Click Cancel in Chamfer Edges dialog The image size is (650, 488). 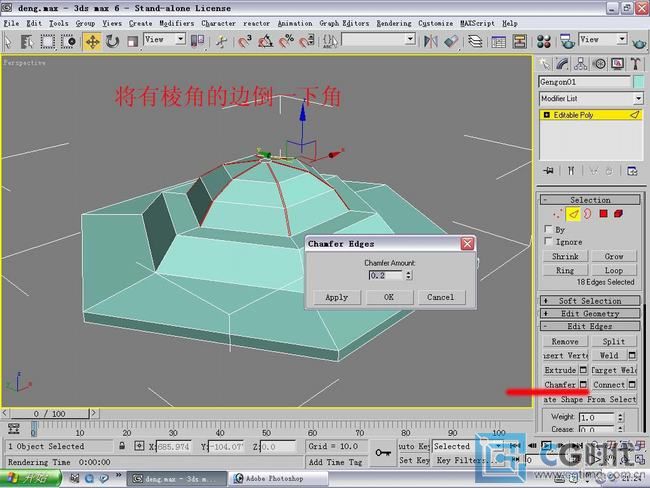[441, 297]
